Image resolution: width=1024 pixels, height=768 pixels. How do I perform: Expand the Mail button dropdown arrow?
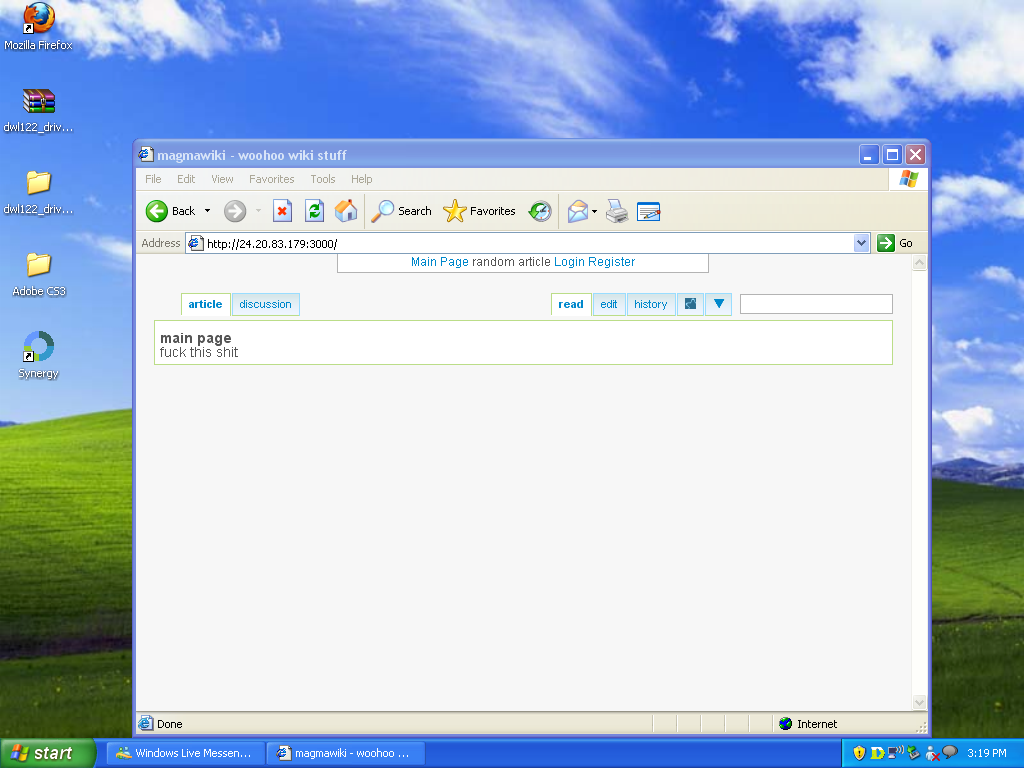click(594, 211)
